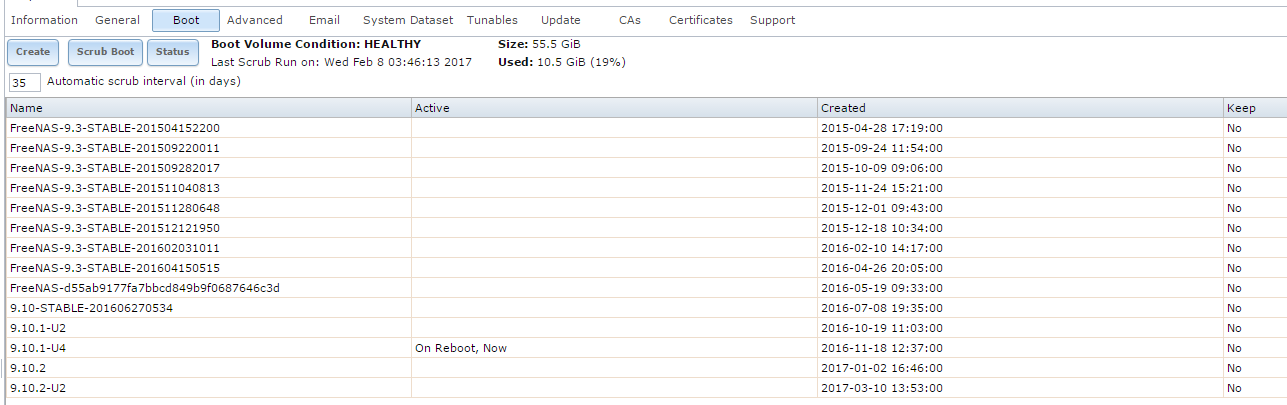
Task: Click the Status button
Action: click(x=172, y=52)
